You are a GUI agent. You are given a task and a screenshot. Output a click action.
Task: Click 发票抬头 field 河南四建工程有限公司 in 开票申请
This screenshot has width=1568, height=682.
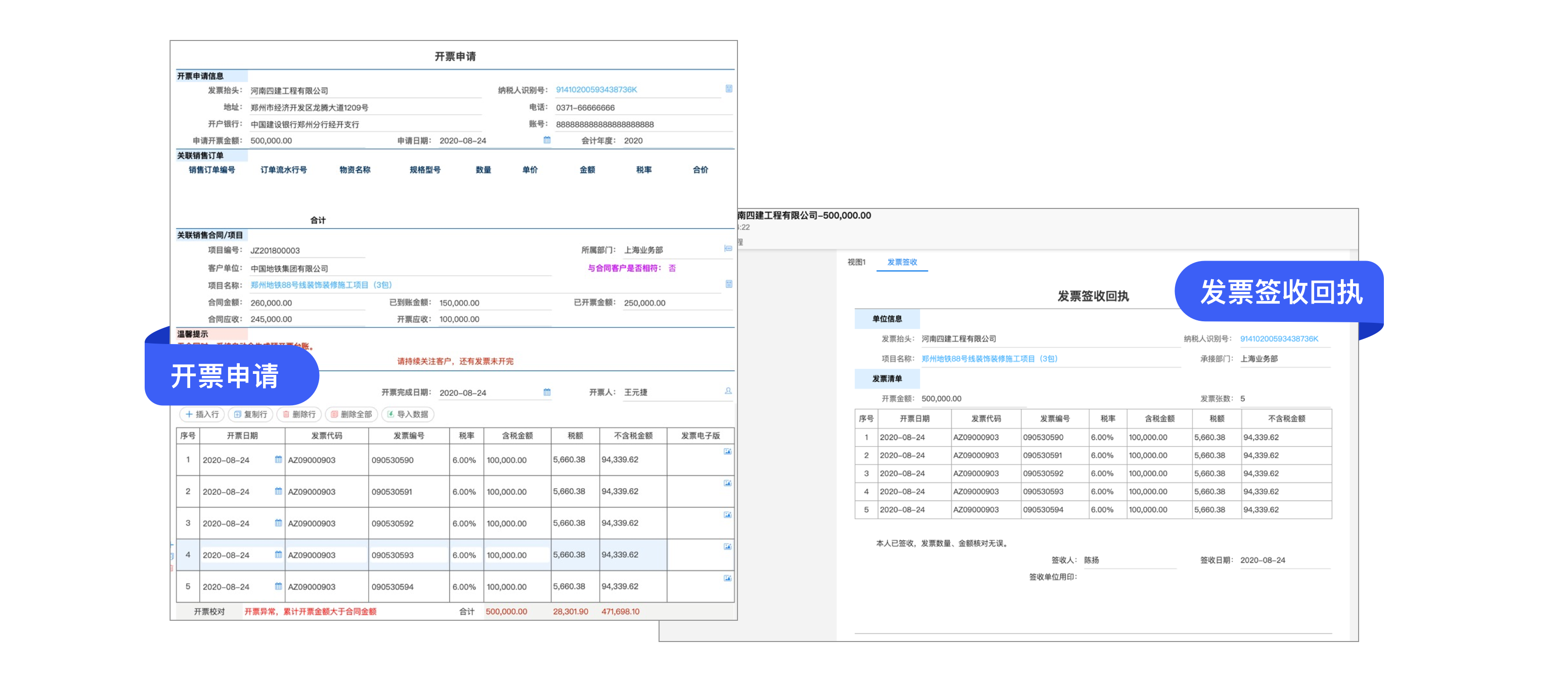point(365,91)
